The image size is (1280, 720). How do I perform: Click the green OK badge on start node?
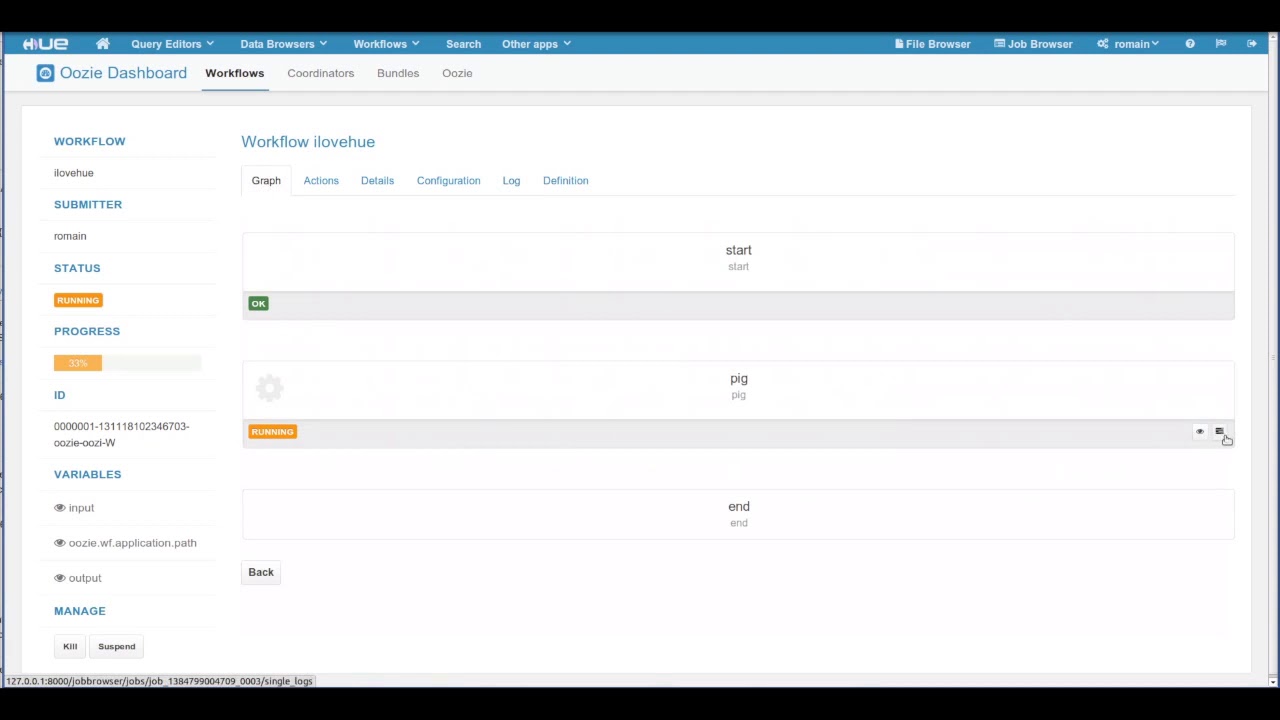258,304
